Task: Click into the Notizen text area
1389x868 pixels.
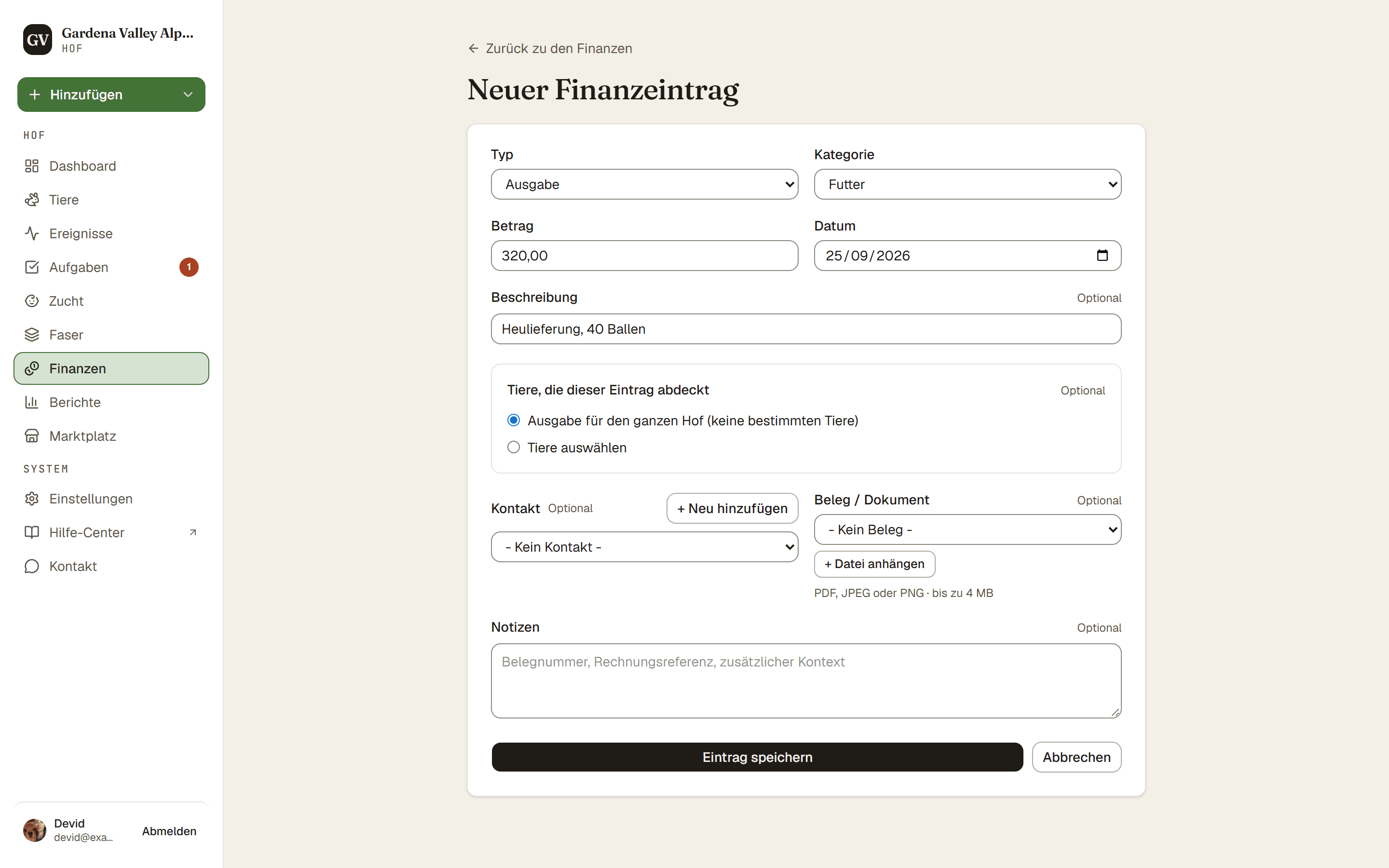Action: pyautogui.click(x=806, y=681)
